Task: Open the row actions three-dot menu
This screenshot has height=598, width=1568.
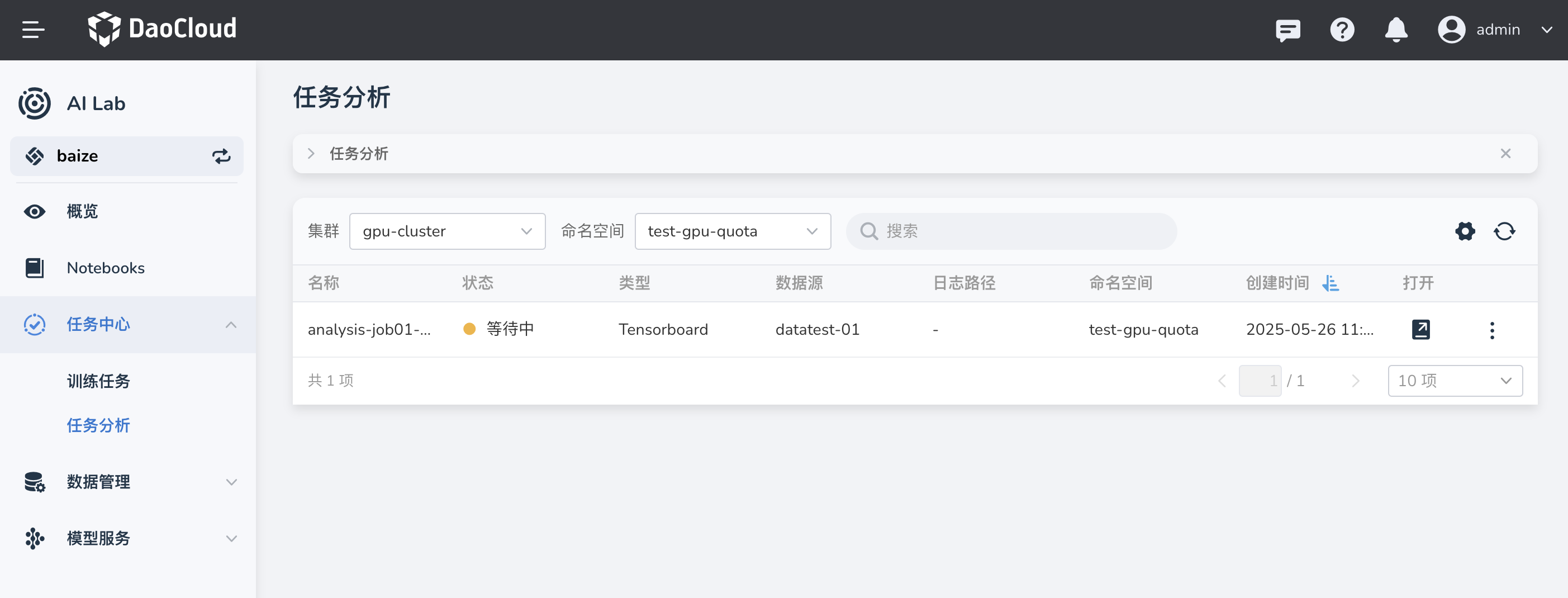Action: (1492, 329)
